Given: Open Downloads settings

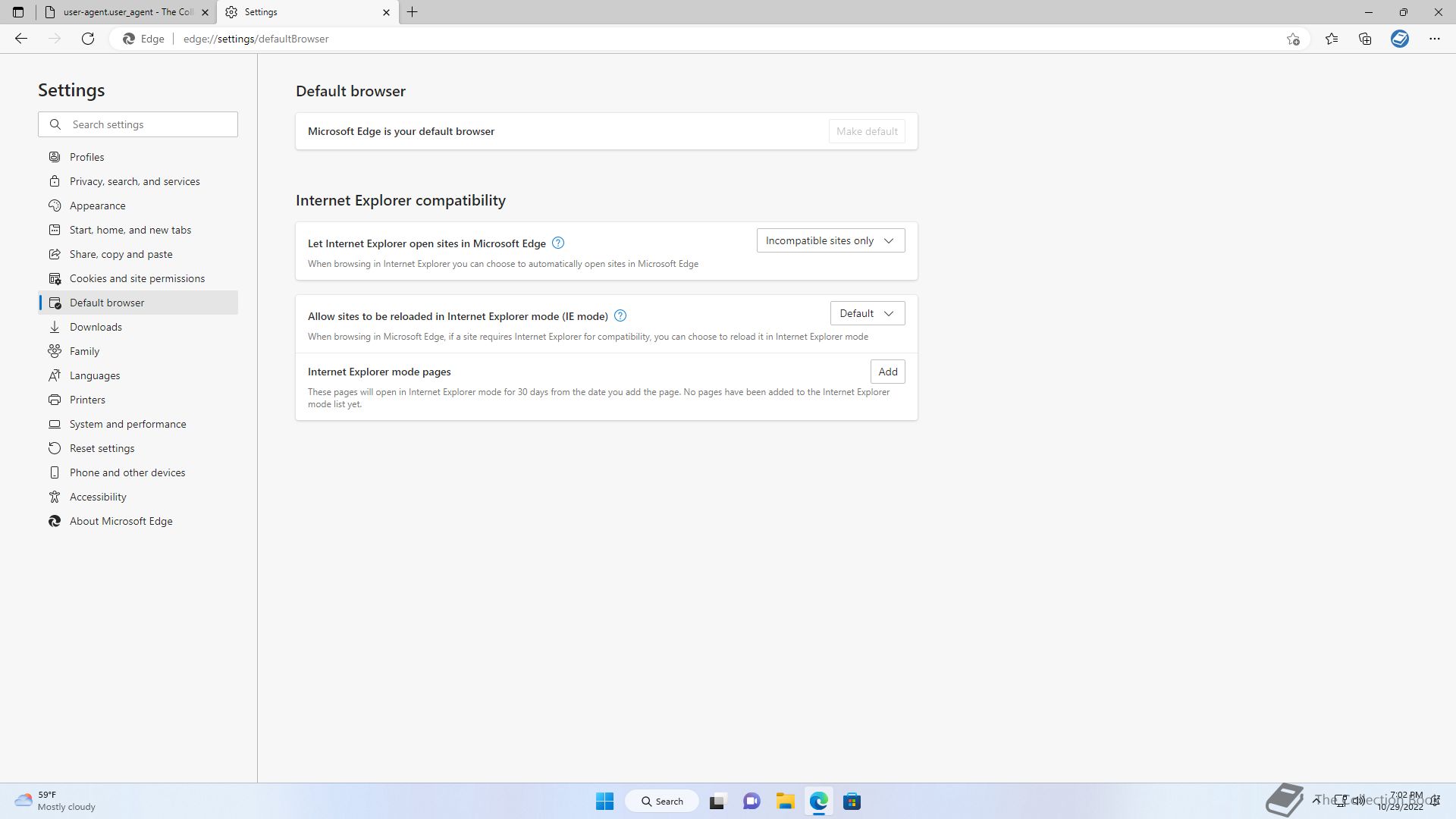Looking at the screenshot, I should tap(138, 327).
